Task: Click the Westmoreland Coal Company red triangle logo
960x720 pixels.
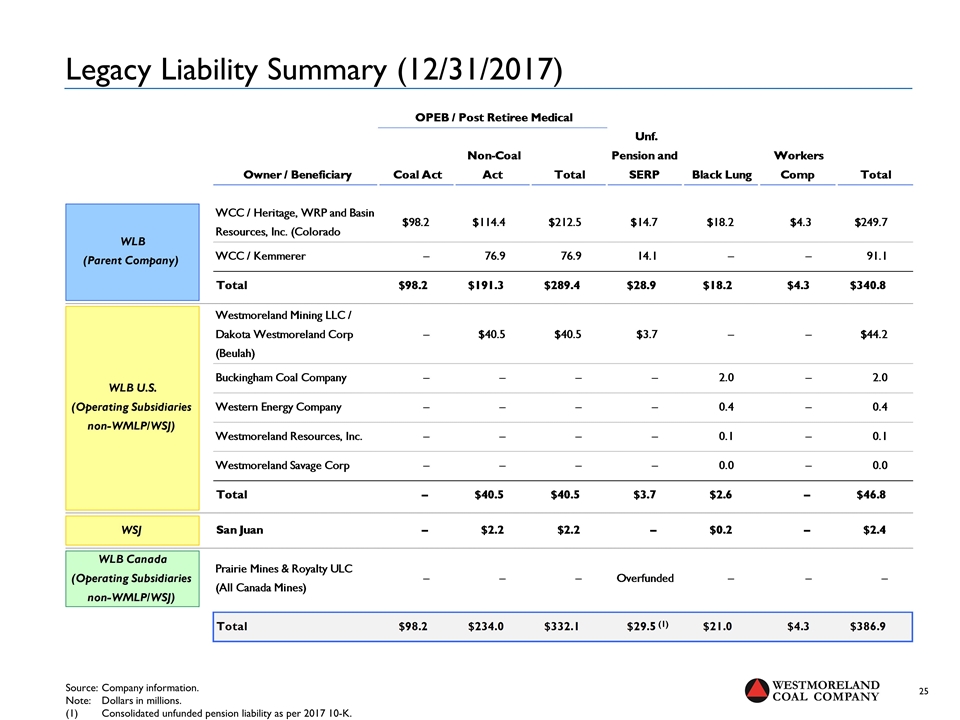Action: pos(759,692)
